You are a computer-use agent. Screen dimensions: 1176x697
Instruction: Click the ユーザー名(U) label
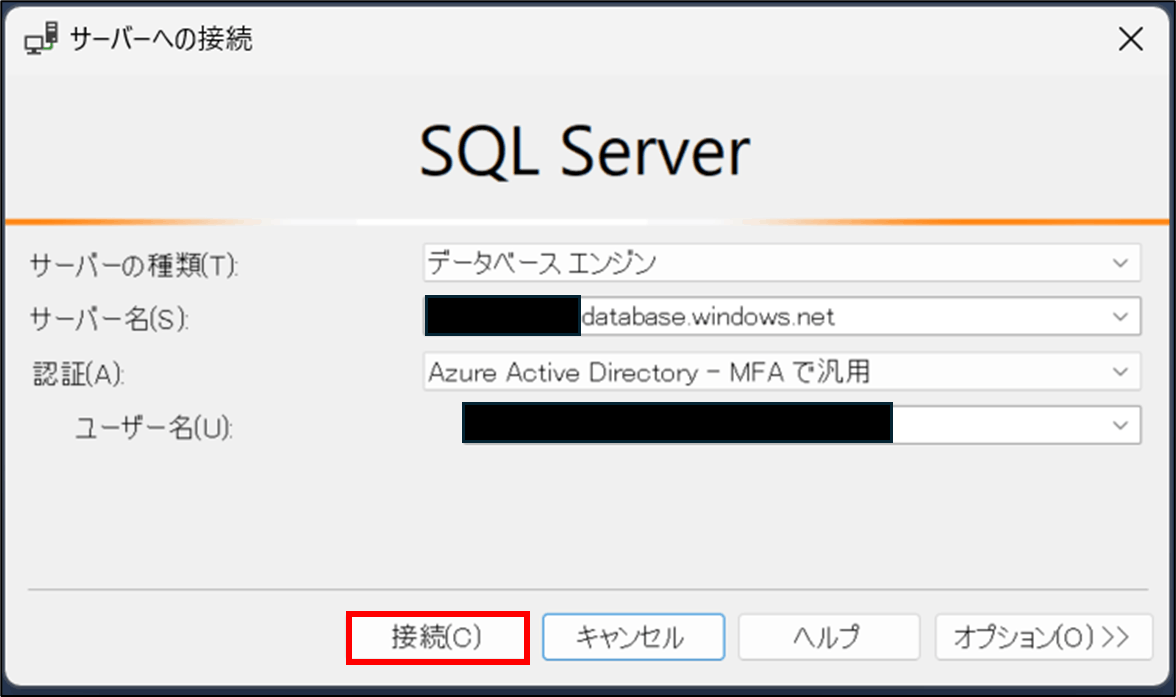pyautogui.click(x=154, y=428)
